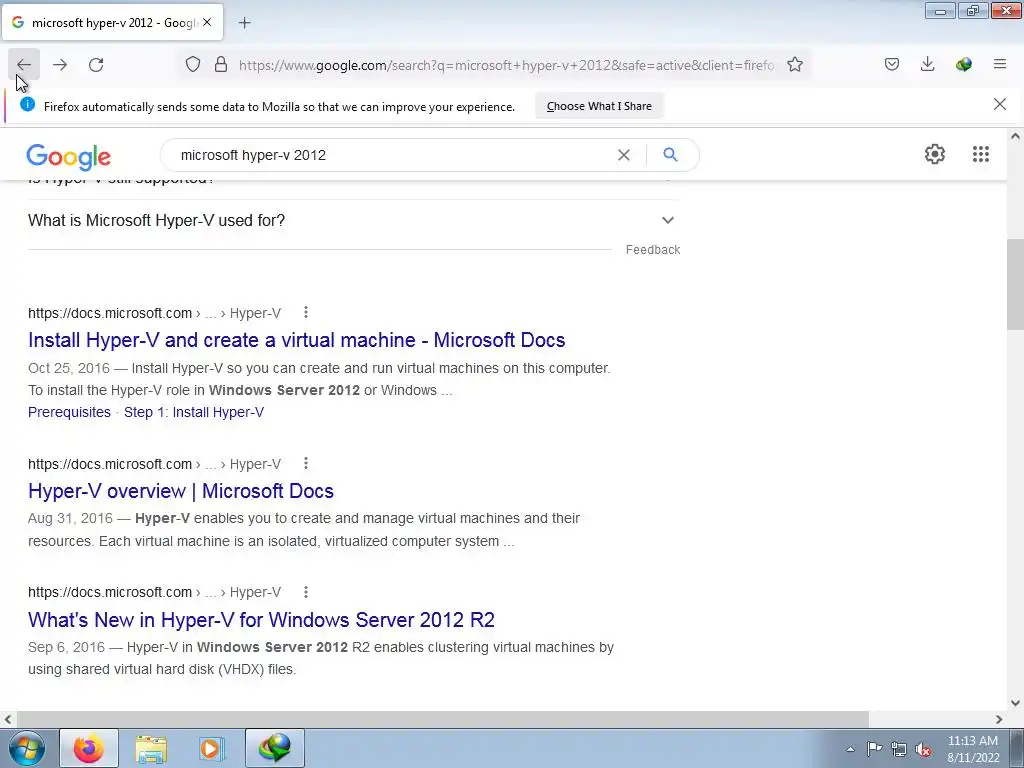Click the muted volume tray icon
This screenshot has height=768, width=1024.
923,749
